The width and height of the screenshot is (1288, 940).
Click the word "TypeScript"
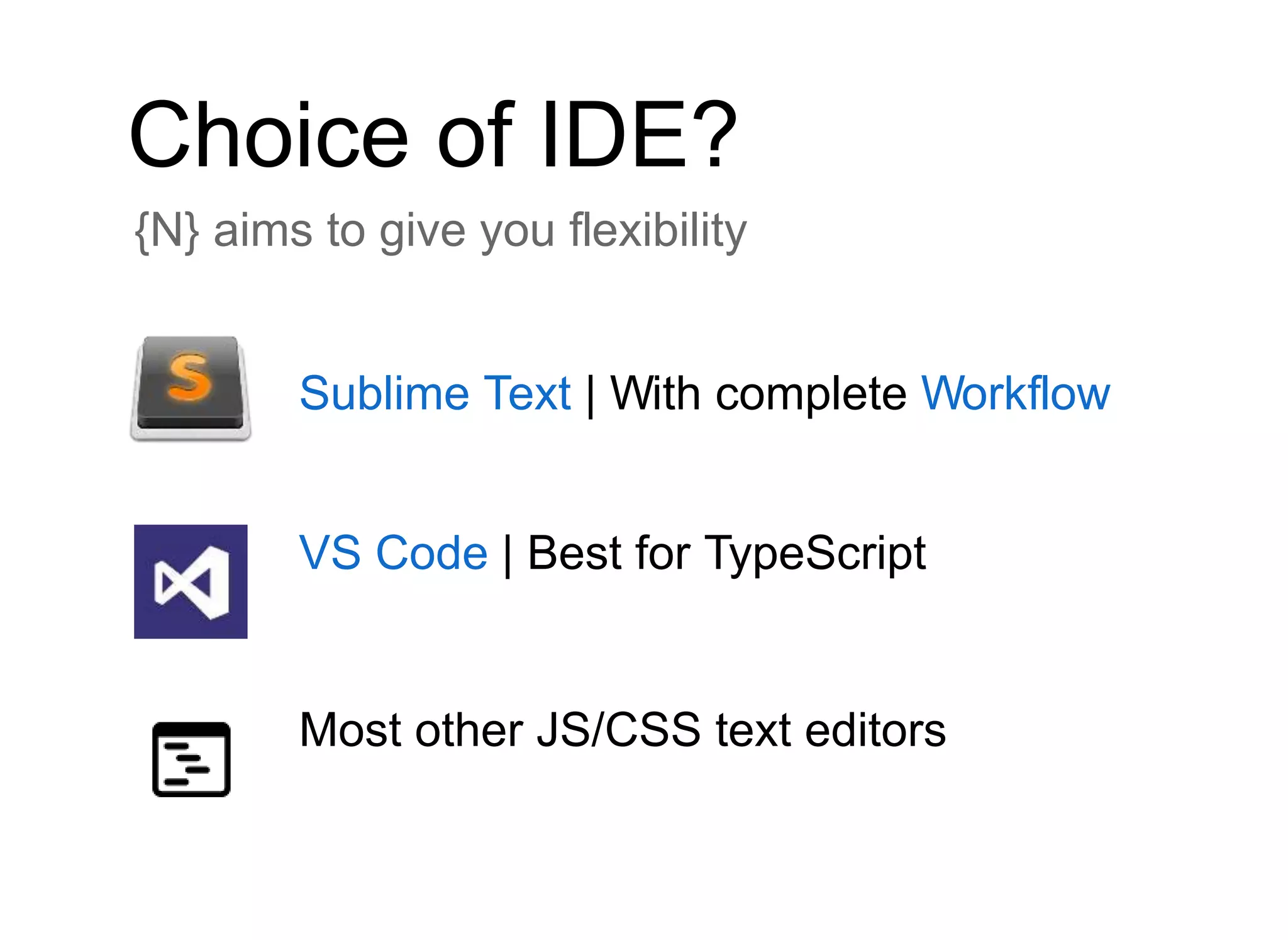(x=814, y=553)
